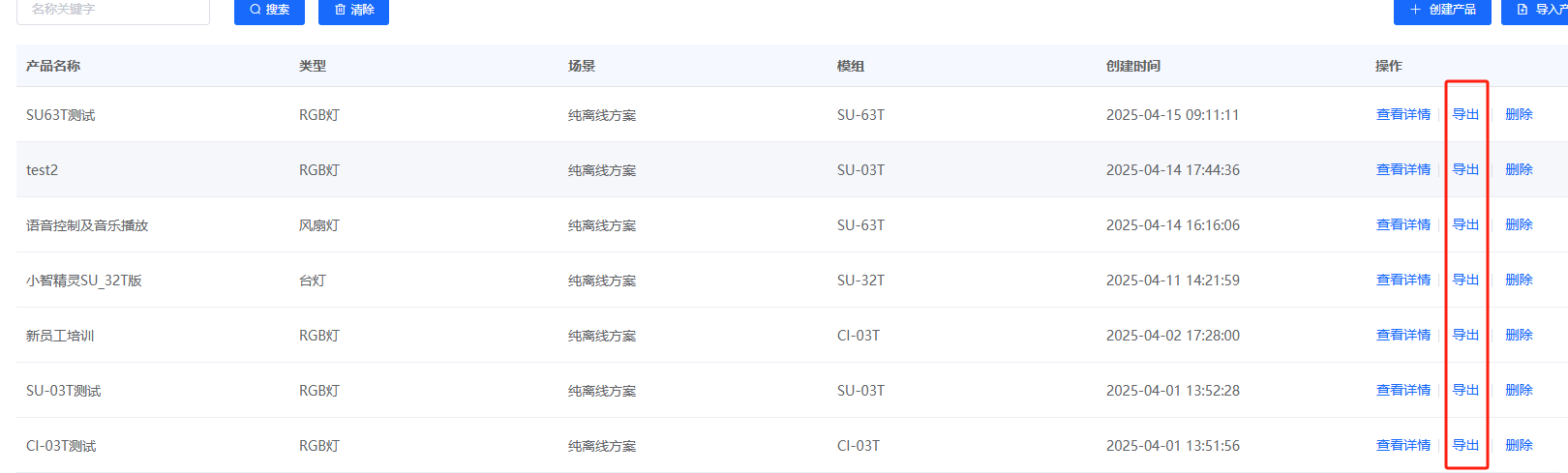The height and width of the screenshot is (473, 1568).
Task: Focus the 名称关键字 search input
Action: click(113, 10)
